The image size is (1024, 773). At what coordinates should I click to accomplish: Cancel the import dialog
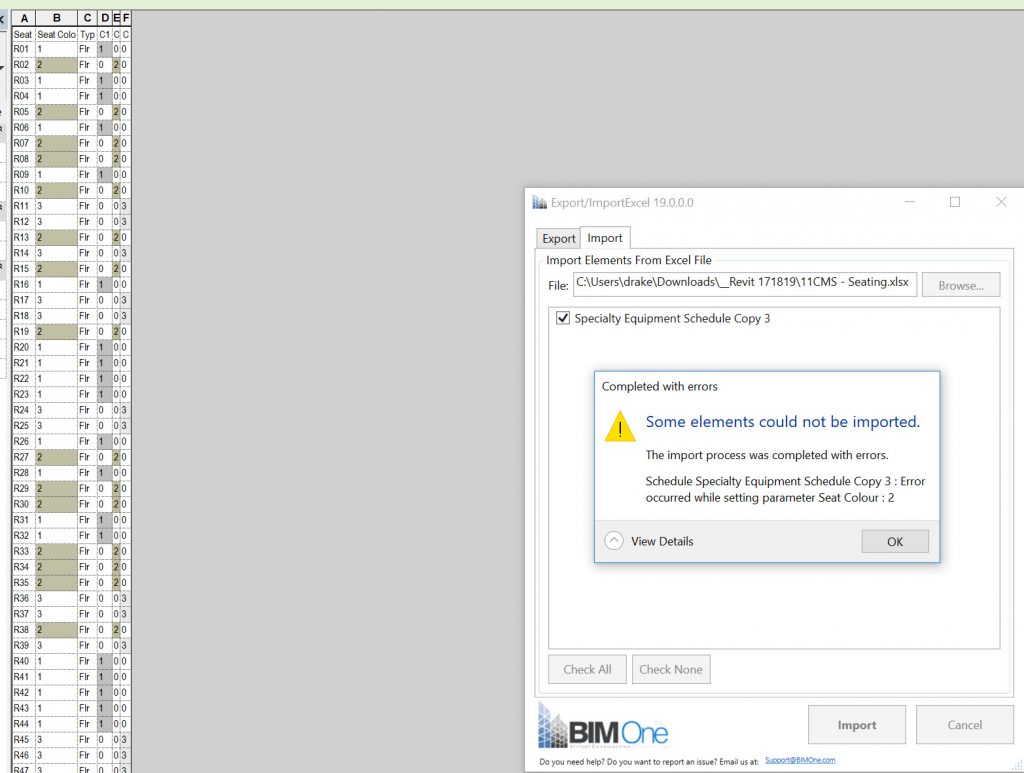tap(964, 725)
